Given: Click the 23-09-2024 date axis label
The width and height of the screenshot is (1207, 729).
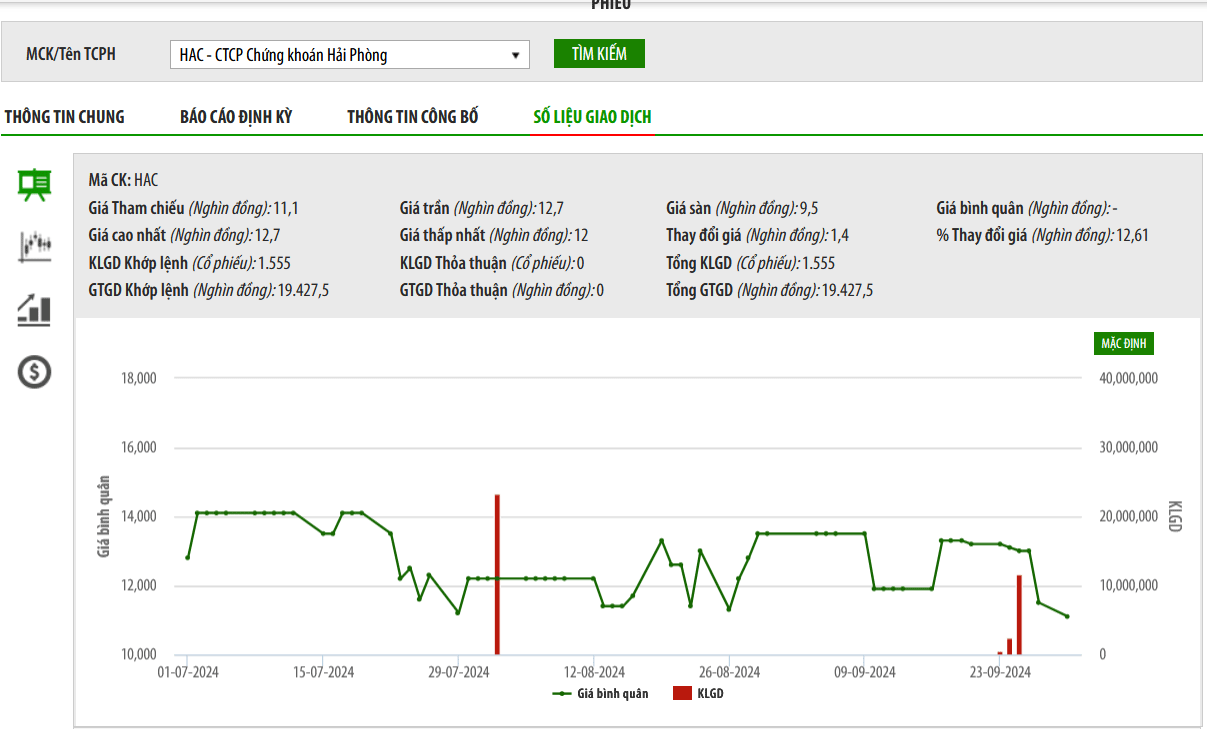Looking at the screenshot, I should coord(1001,672).
